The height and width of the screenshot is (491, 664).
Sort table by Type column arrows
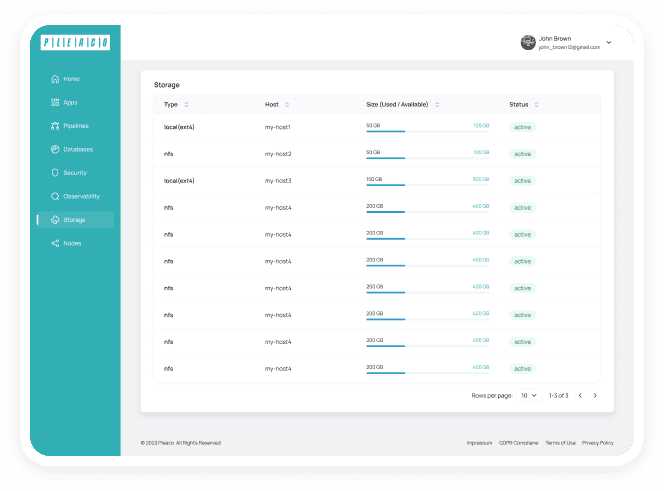click(x=186, y=105)
